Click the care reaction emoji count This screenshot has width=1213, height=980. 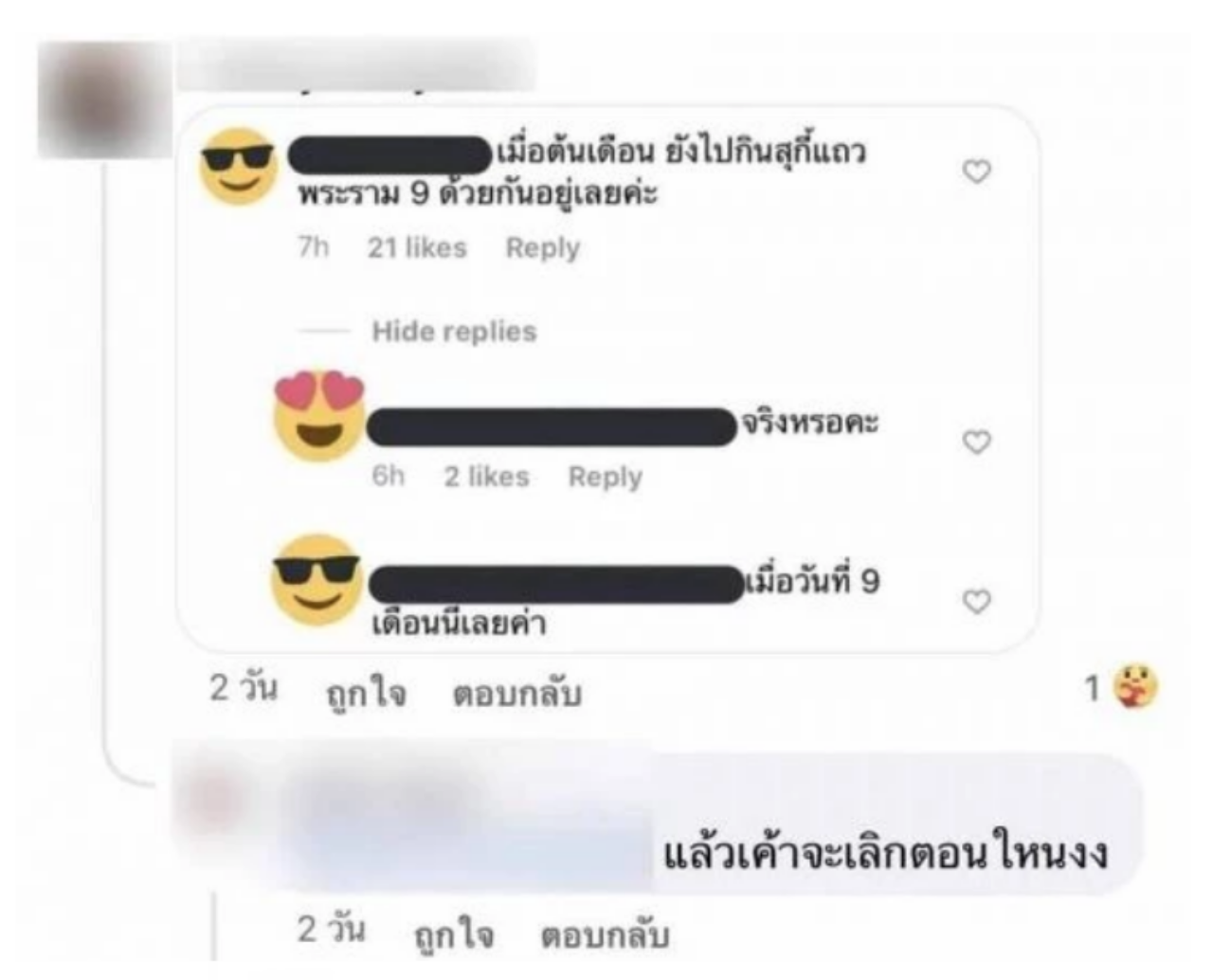(1122, 688)
